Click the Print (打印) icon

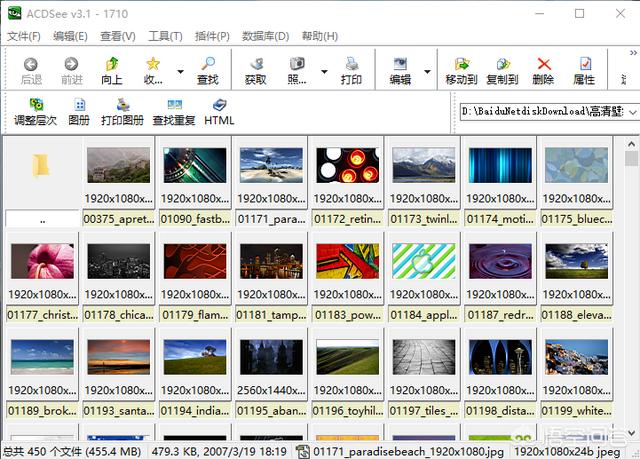(x=352, y=64)
